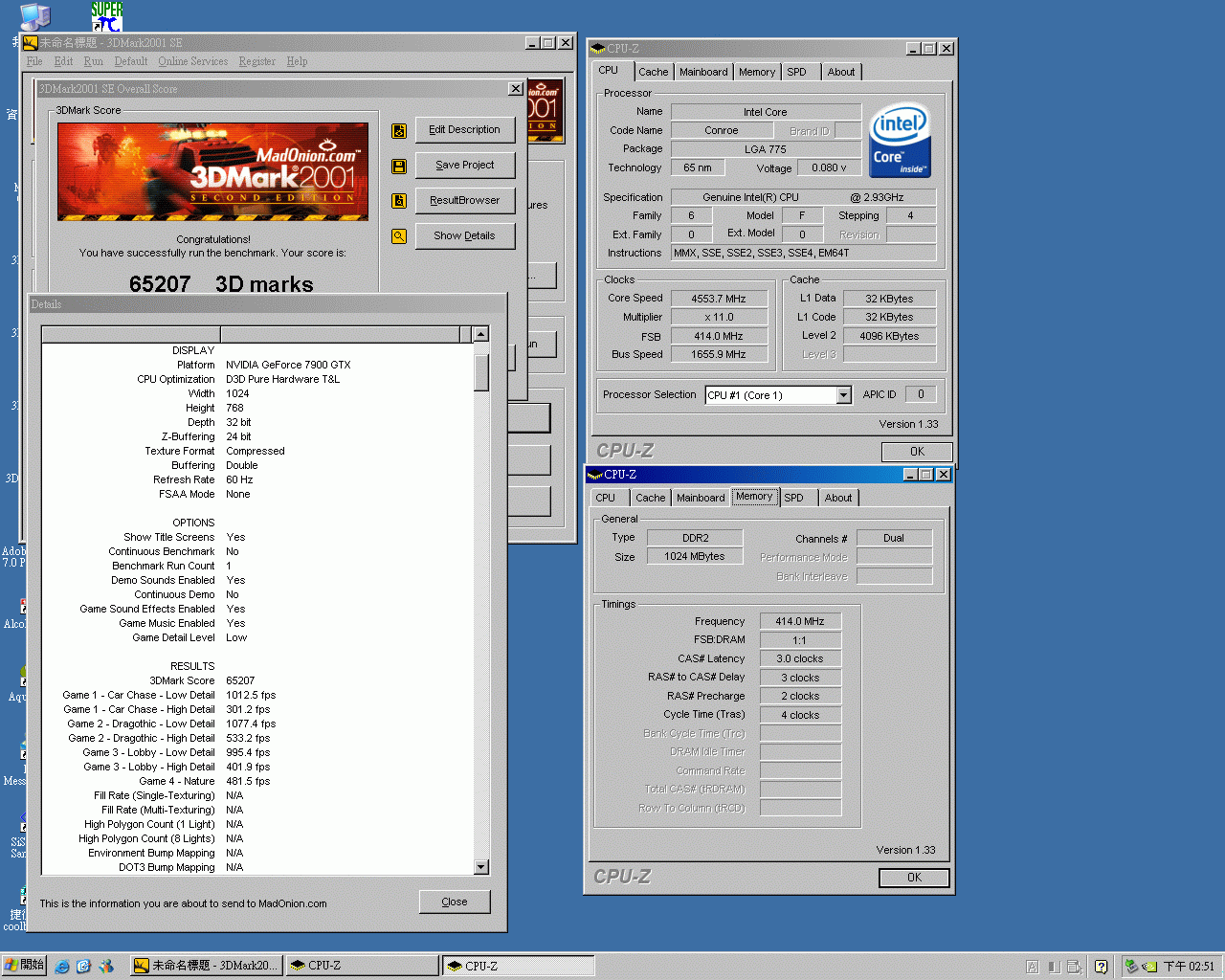
Task: Click the second quick launch browser icon
Action: coord(83,967)
